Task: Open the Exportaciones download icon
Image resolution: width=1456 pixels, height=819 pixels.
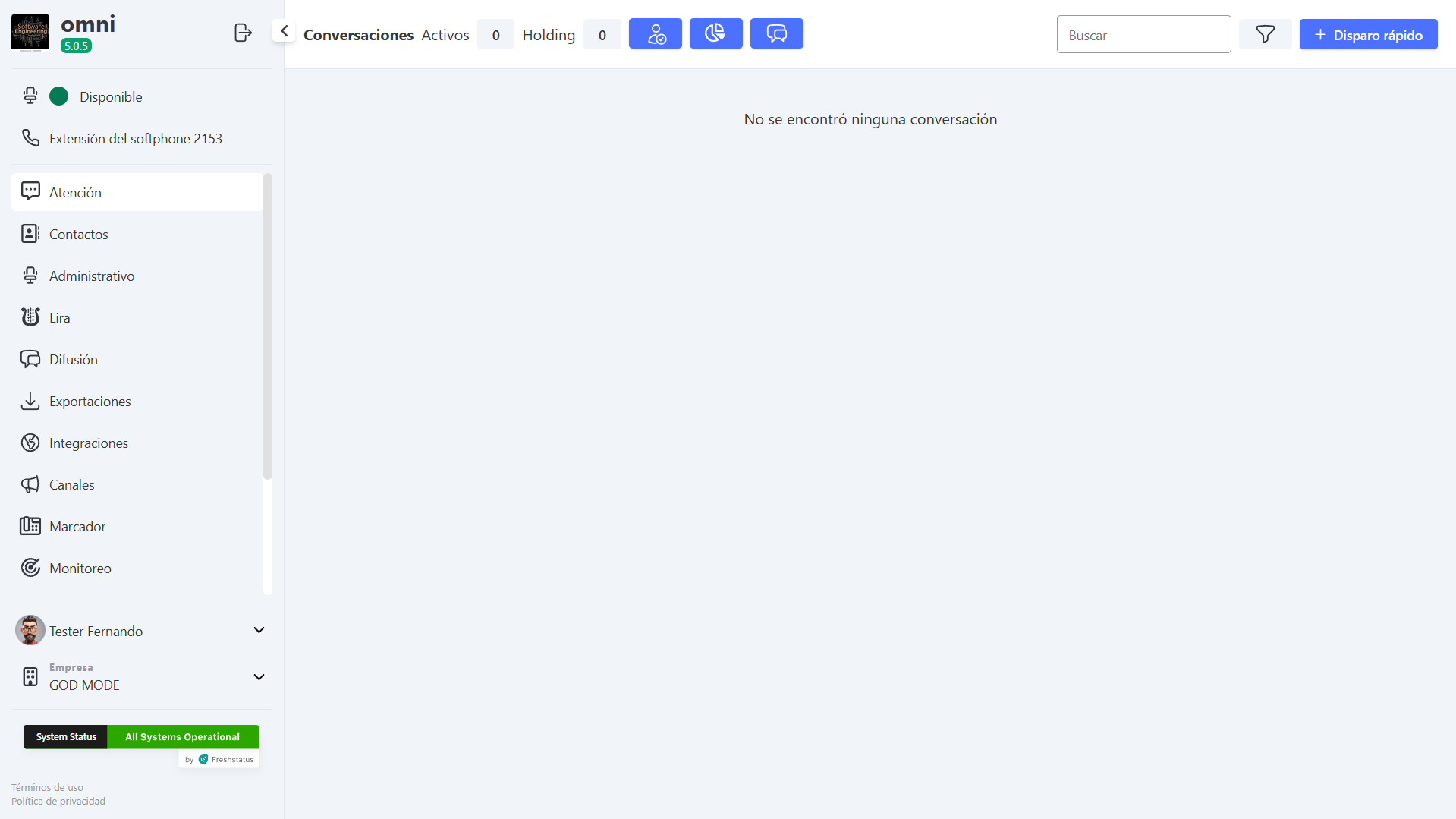Action: click(x=30, y=400)
